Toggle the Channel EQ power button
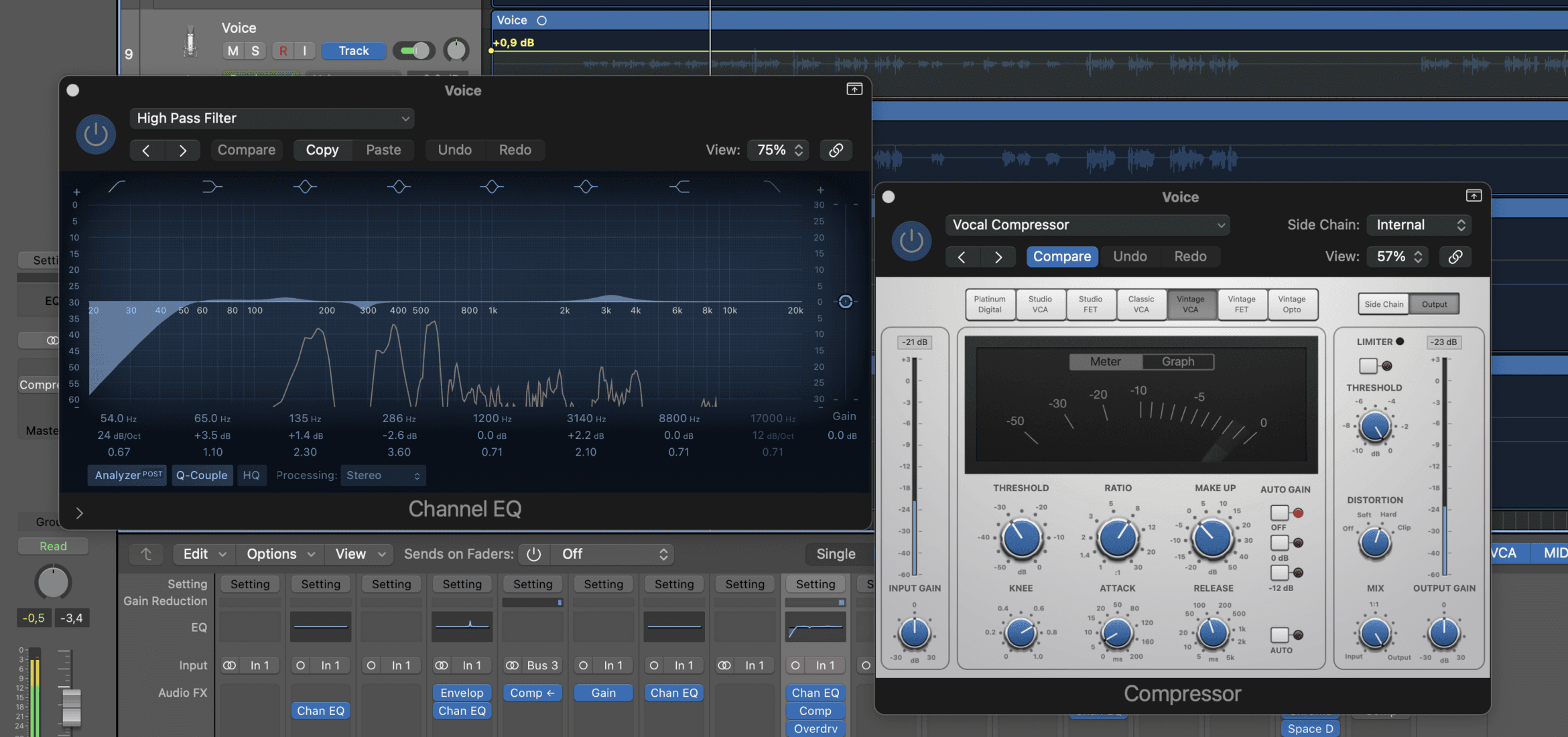This screenshot has width=1568, height=737. tap(96, 134)
